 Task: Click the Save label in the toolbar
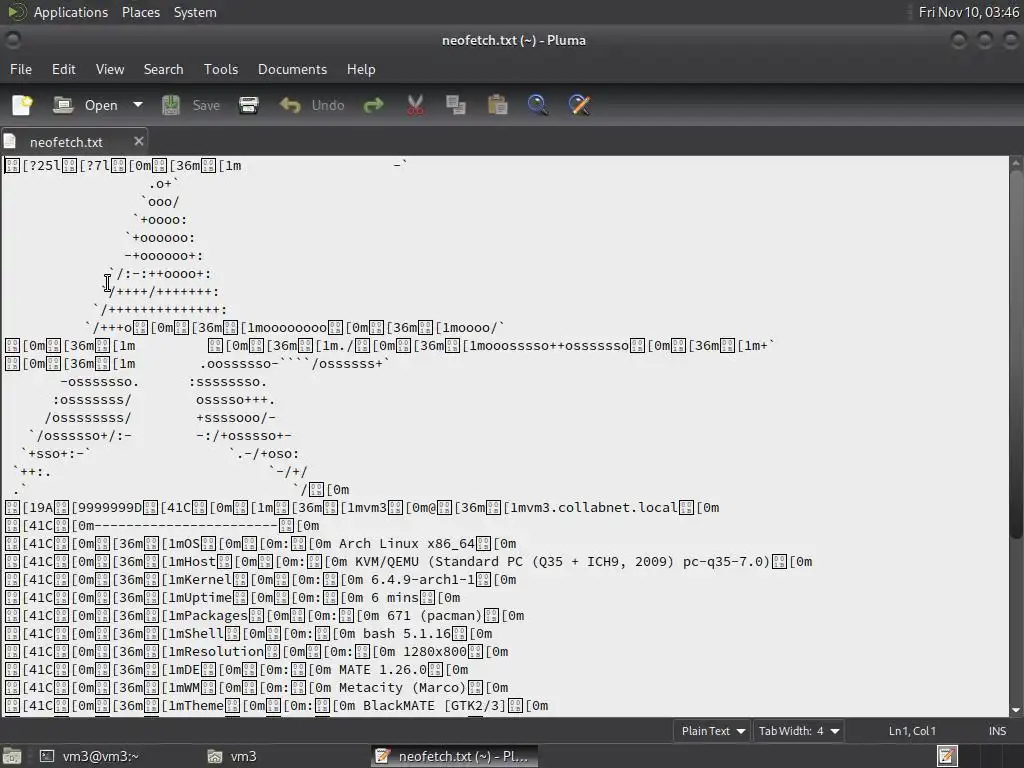(206, 105)
